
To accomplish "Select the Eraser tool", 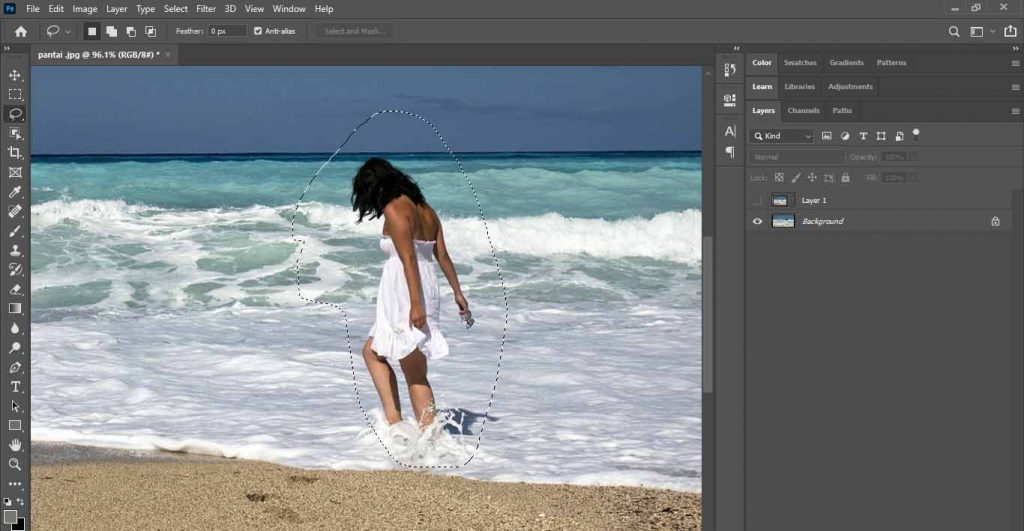I will point(15,289).
